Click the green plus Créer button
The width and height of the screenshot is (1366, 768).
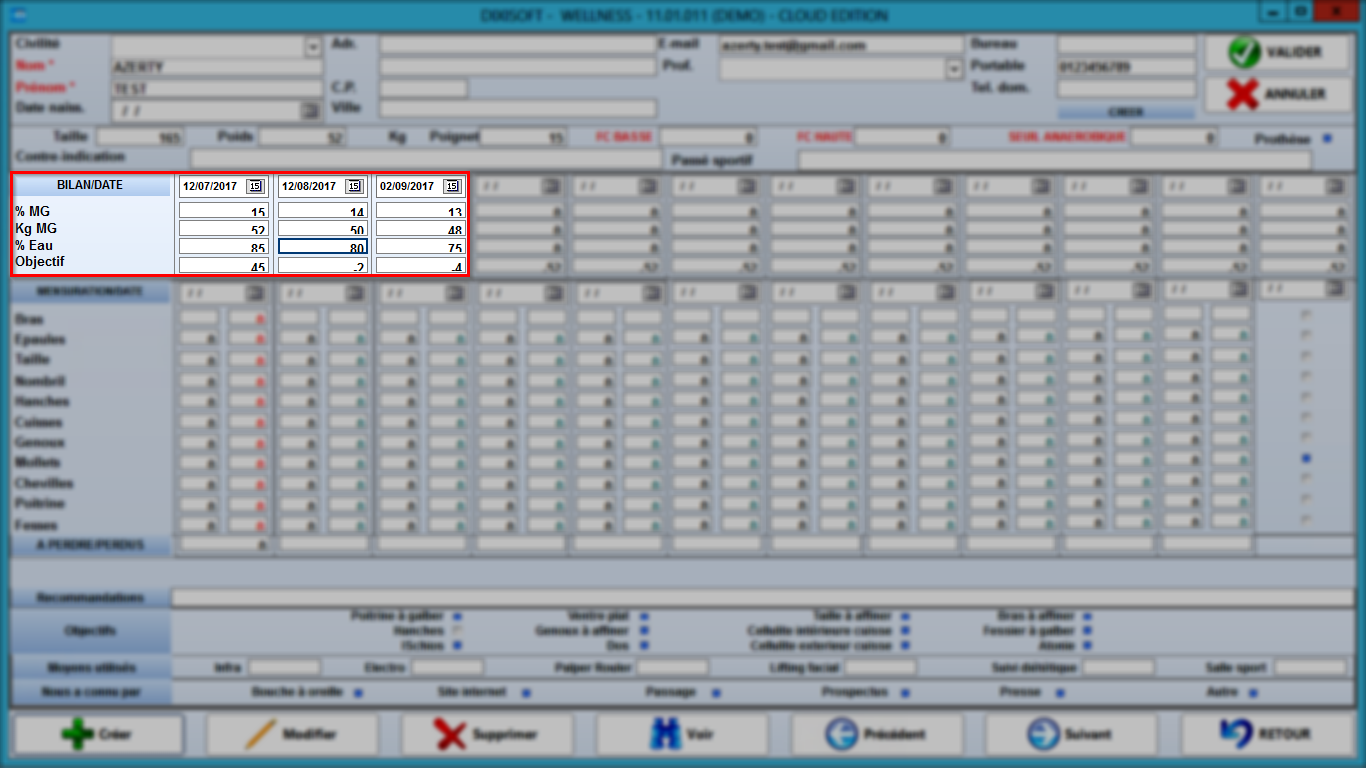pyautogui.click(x=97, y=734)
